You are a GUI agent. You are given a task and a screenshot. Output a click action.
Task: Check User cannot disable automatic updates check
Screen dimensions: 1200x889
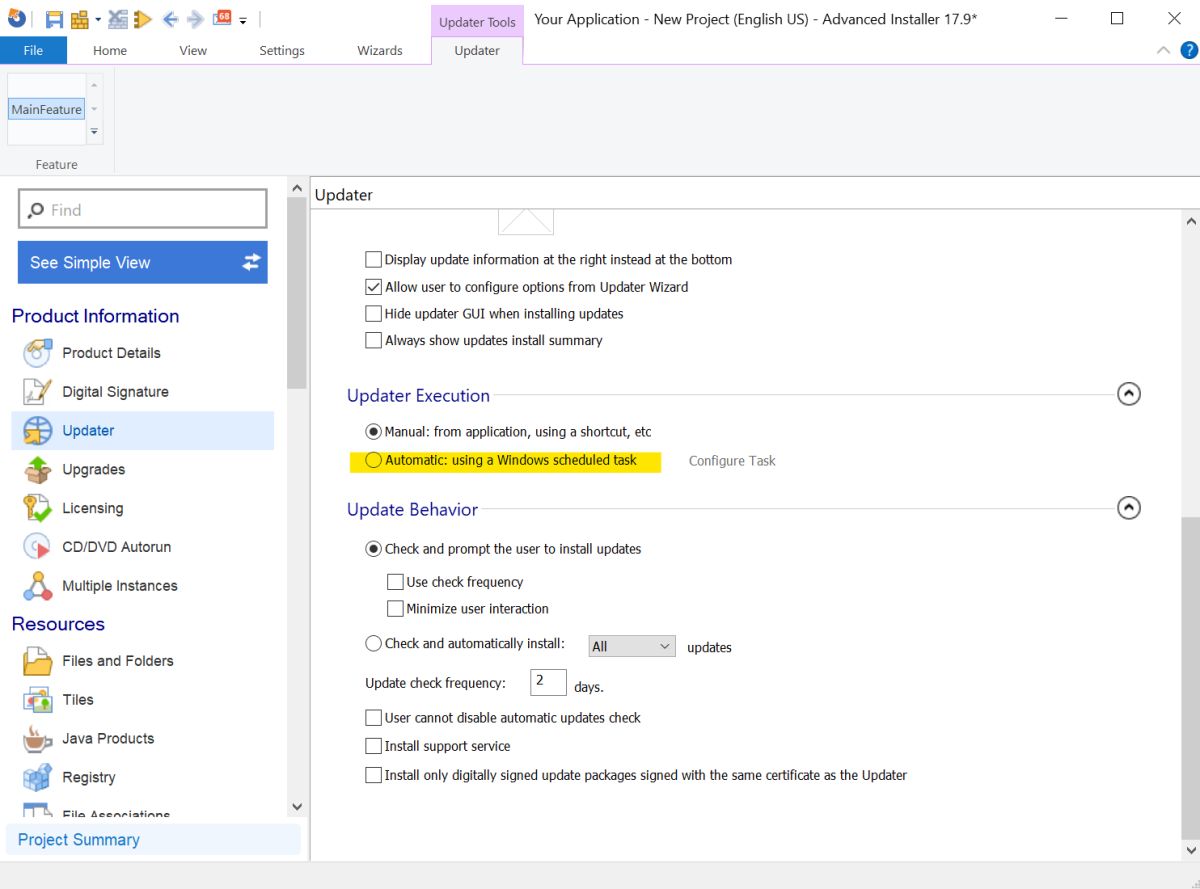coord(373,718)
